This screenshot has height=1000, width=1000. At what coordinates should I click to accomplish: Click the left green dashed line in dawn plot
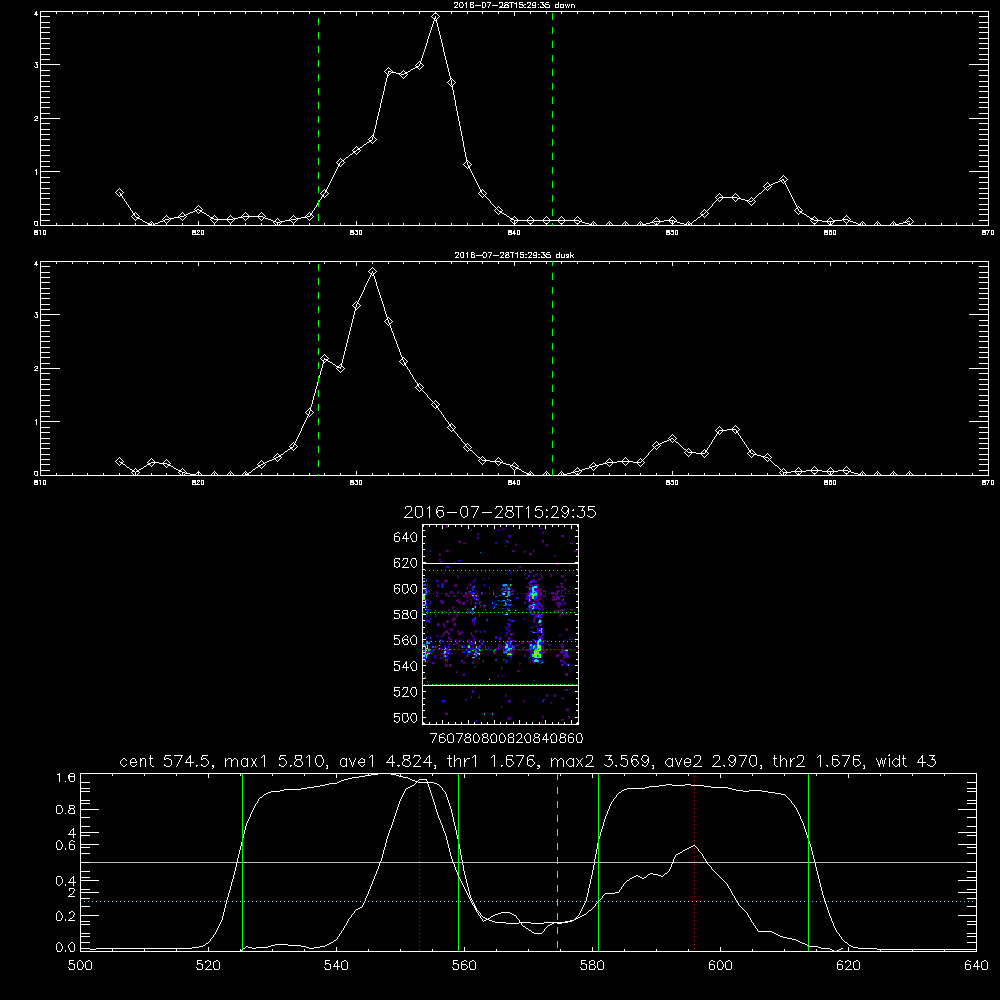tap(318, 119)
